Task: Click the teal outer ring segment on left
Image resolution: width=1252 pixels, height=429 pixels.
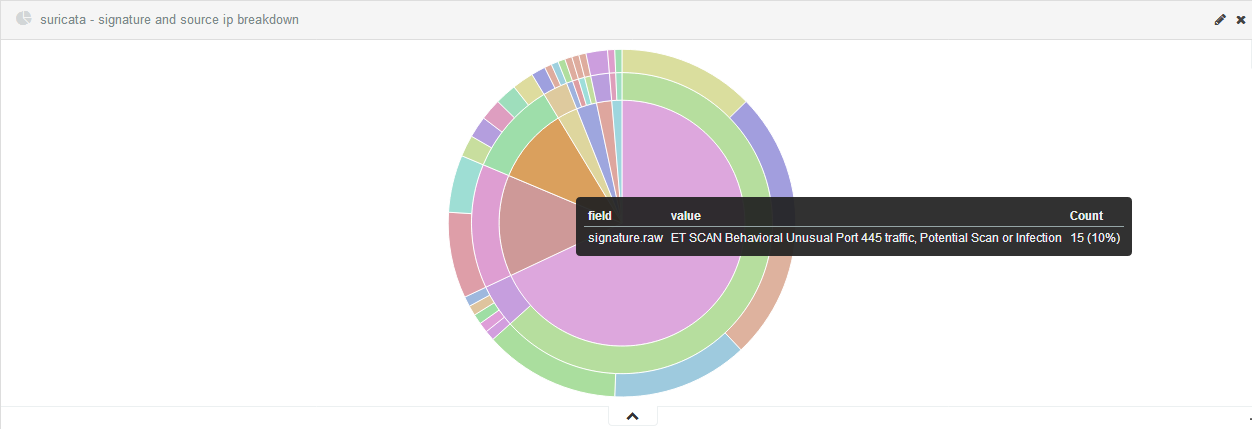Action: coord(463,186)
